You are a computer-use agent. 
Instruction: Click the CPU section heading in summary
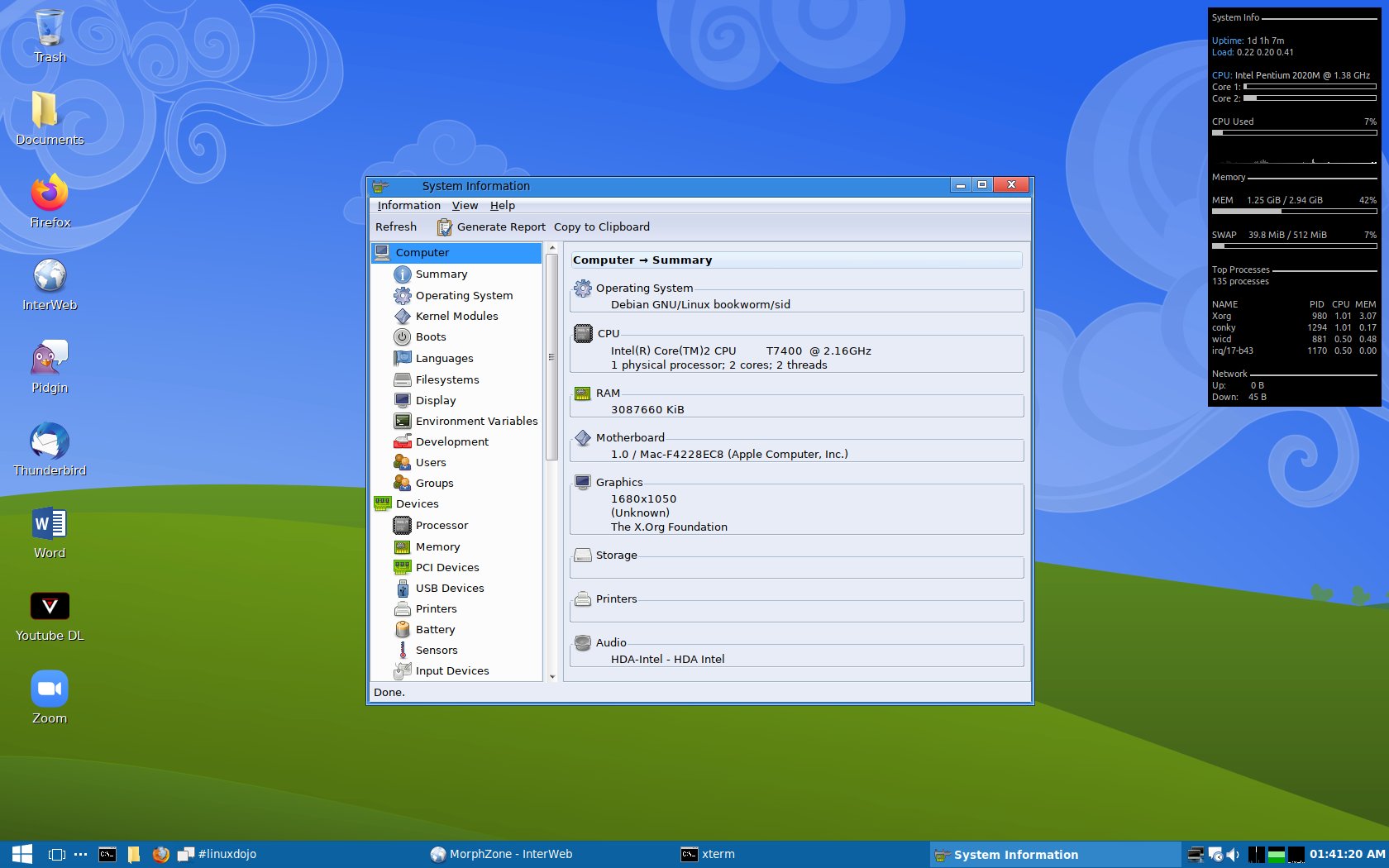tap(609, 334)
